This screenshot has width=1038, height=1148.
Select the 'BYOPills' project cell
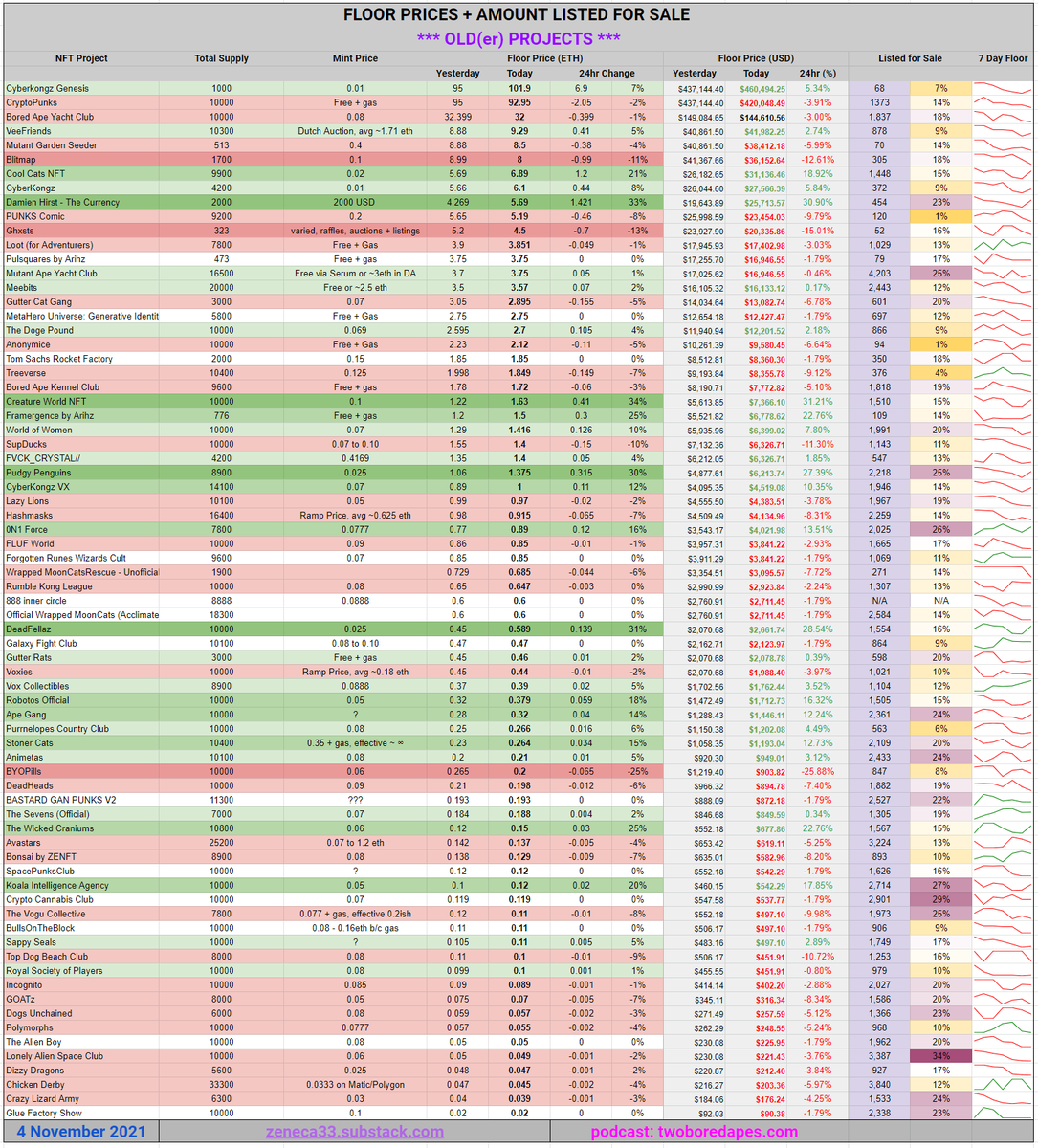pos(80,771)
